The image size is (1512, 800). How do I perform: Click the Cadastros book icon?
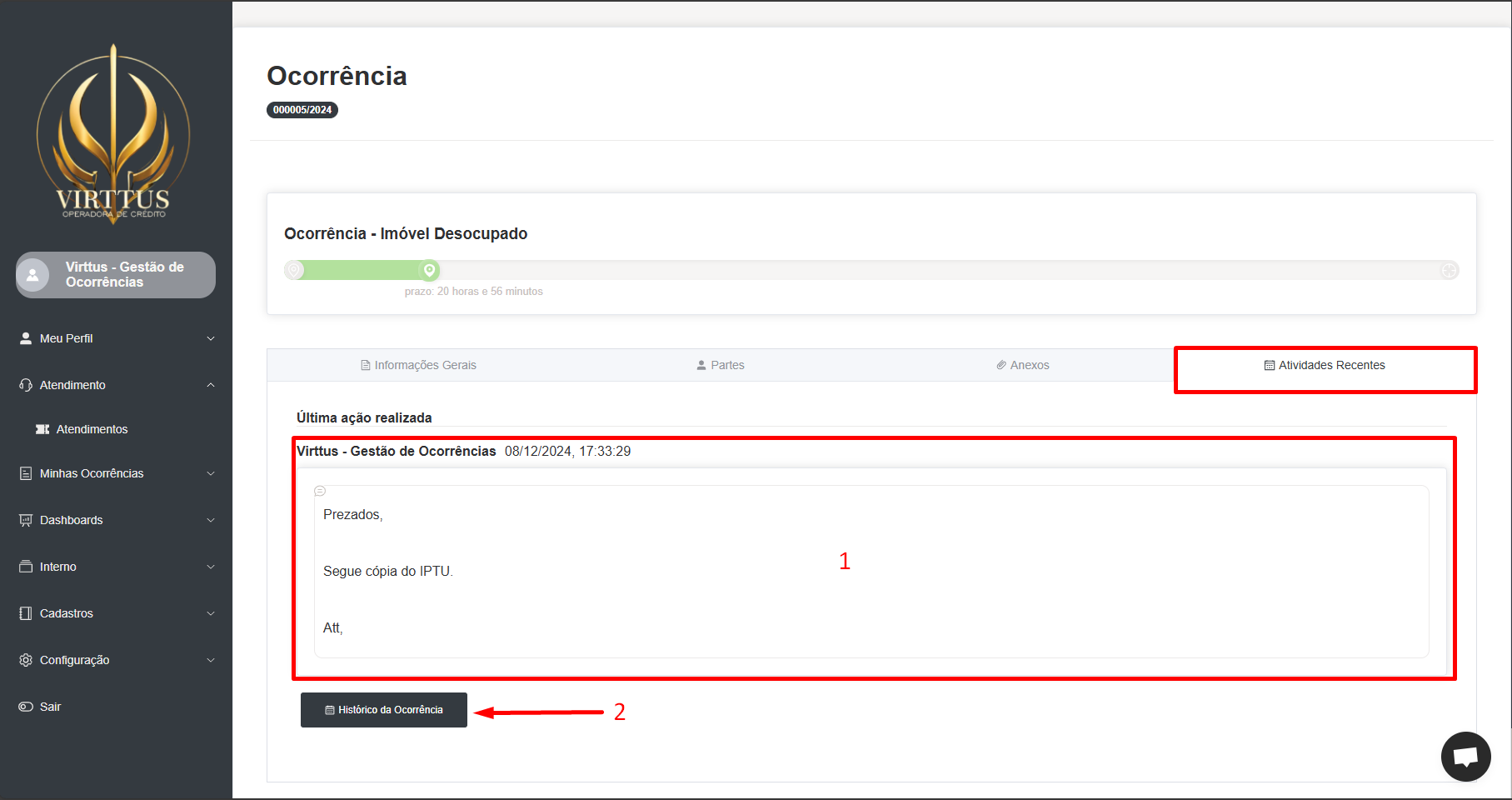click(26, 613)
